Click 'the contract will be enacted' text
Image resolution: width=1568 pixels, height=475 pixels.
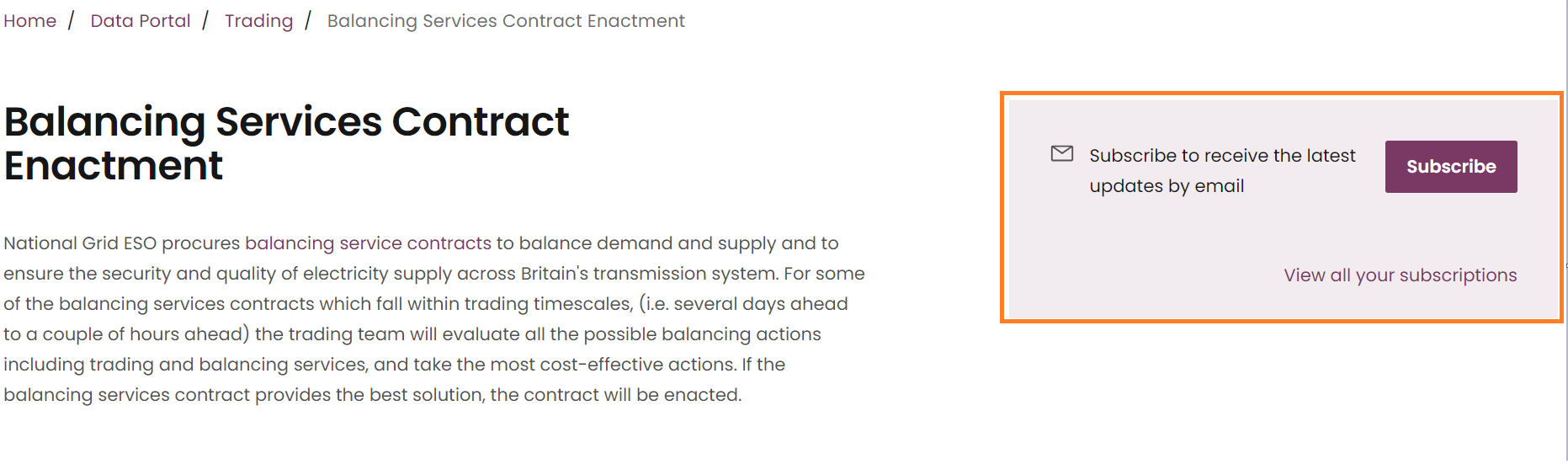click(614, 395)
